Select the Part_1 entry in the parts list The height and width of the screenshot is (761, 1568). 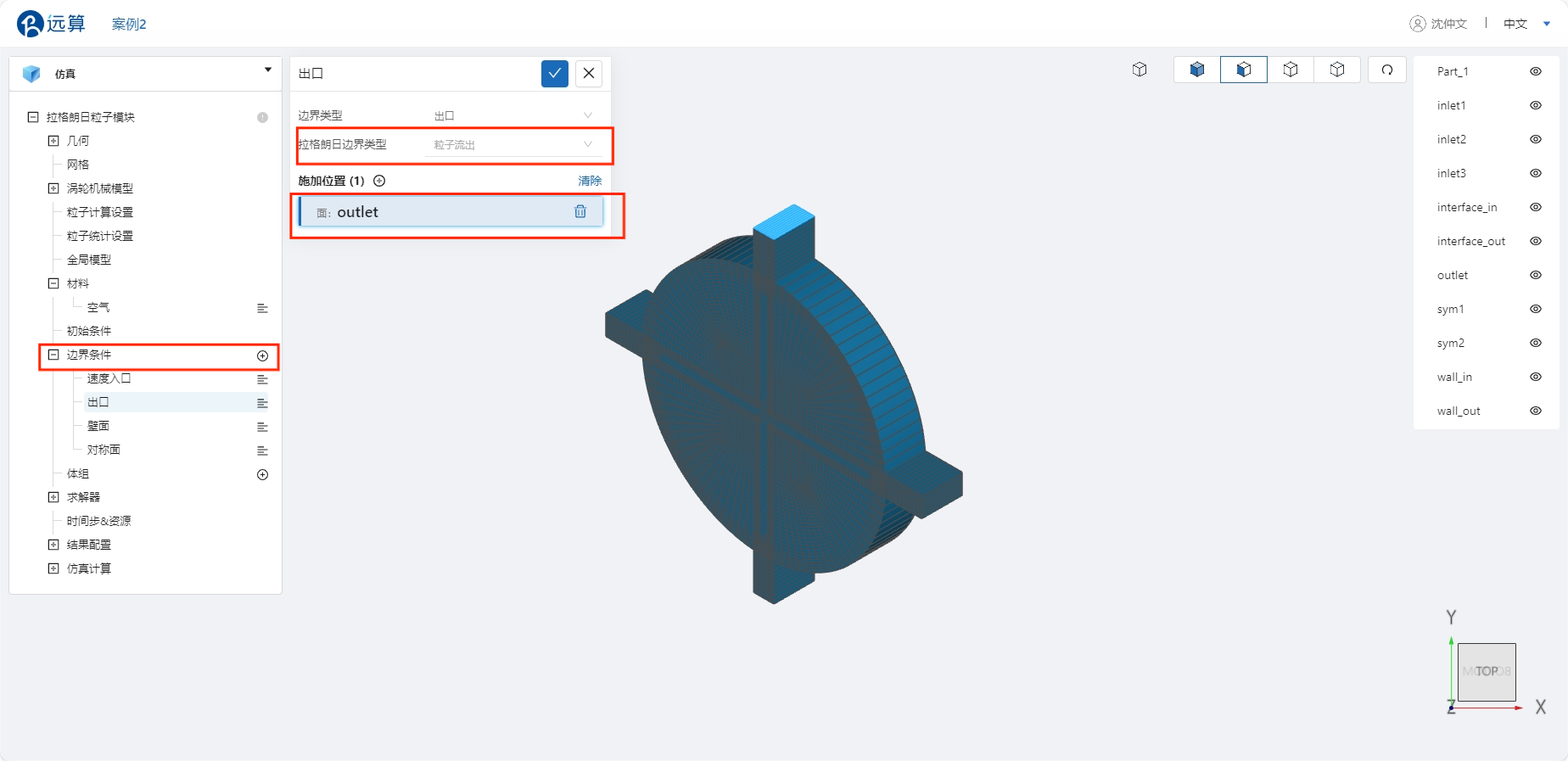(1453, 71)
